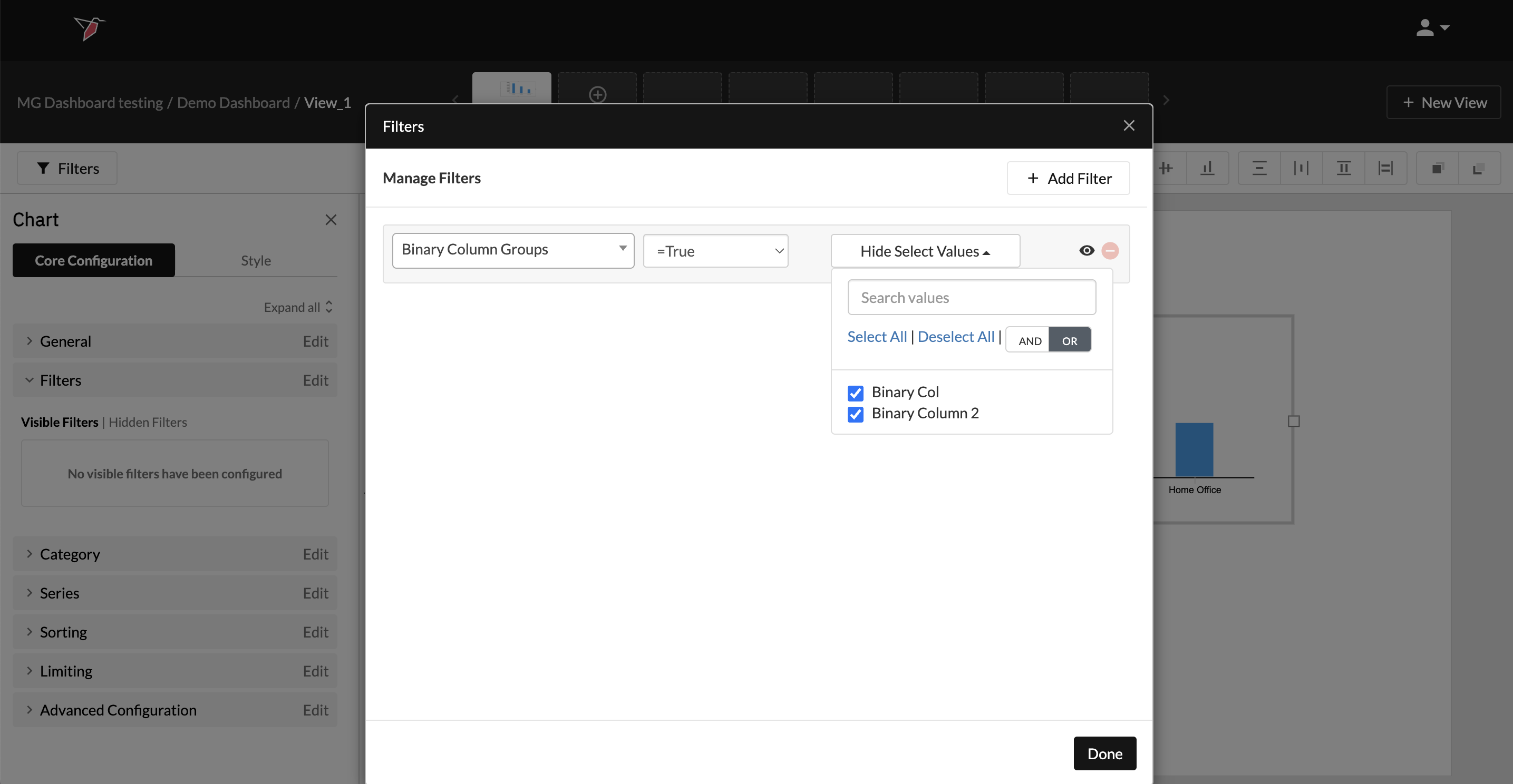The width and height of the screenshot is (1513, 784).
Task: Uncheck the Binary Col checkbox
Action: coord(855,393)
